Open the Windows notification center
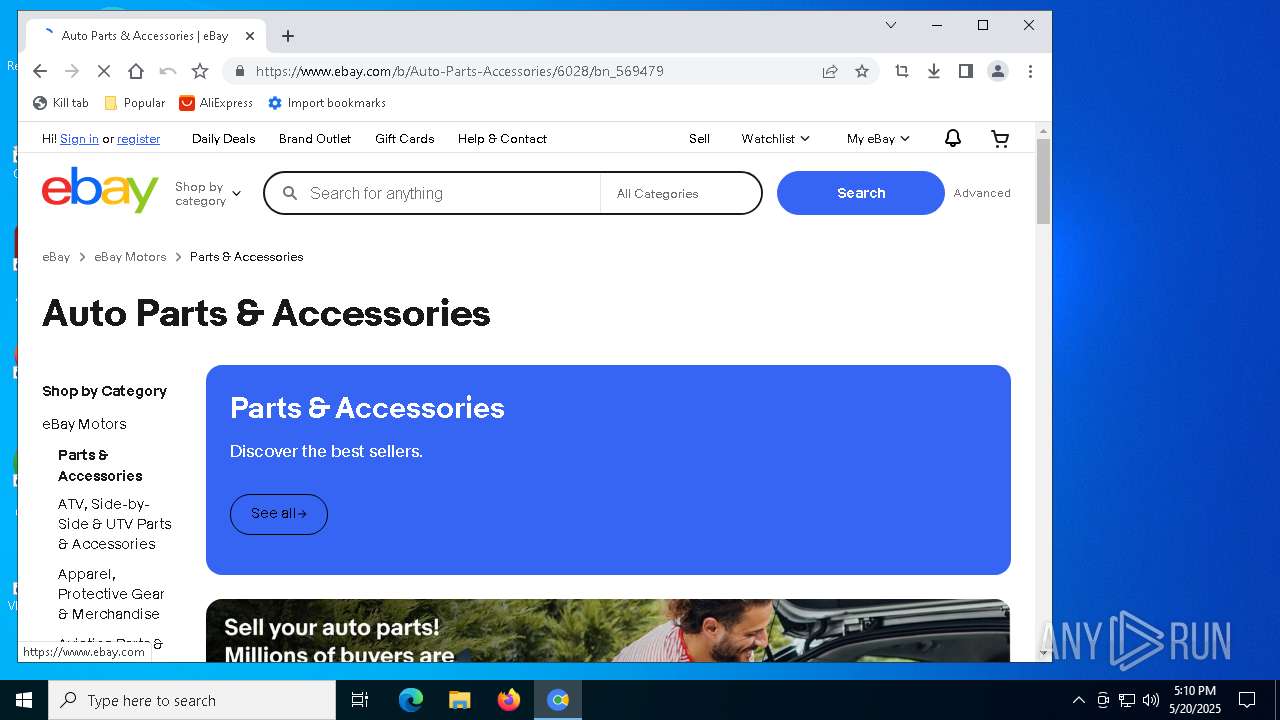Viewport: 1280px width, 720px height. [1247, 700]
